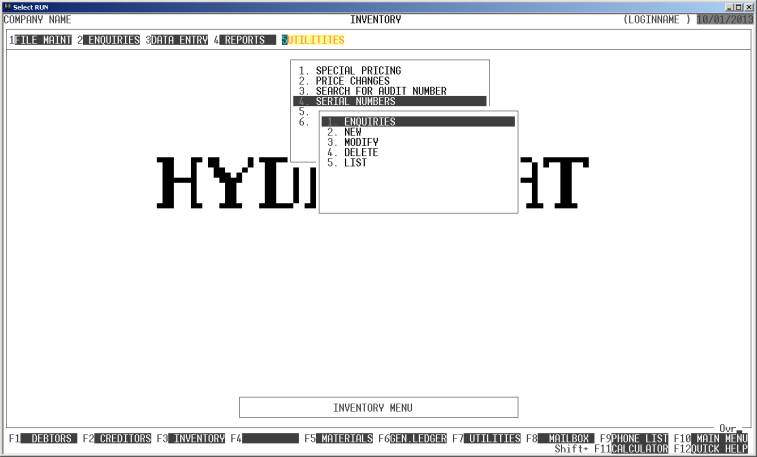
Task: Open the File Maint menu
Action: point(43,40)
